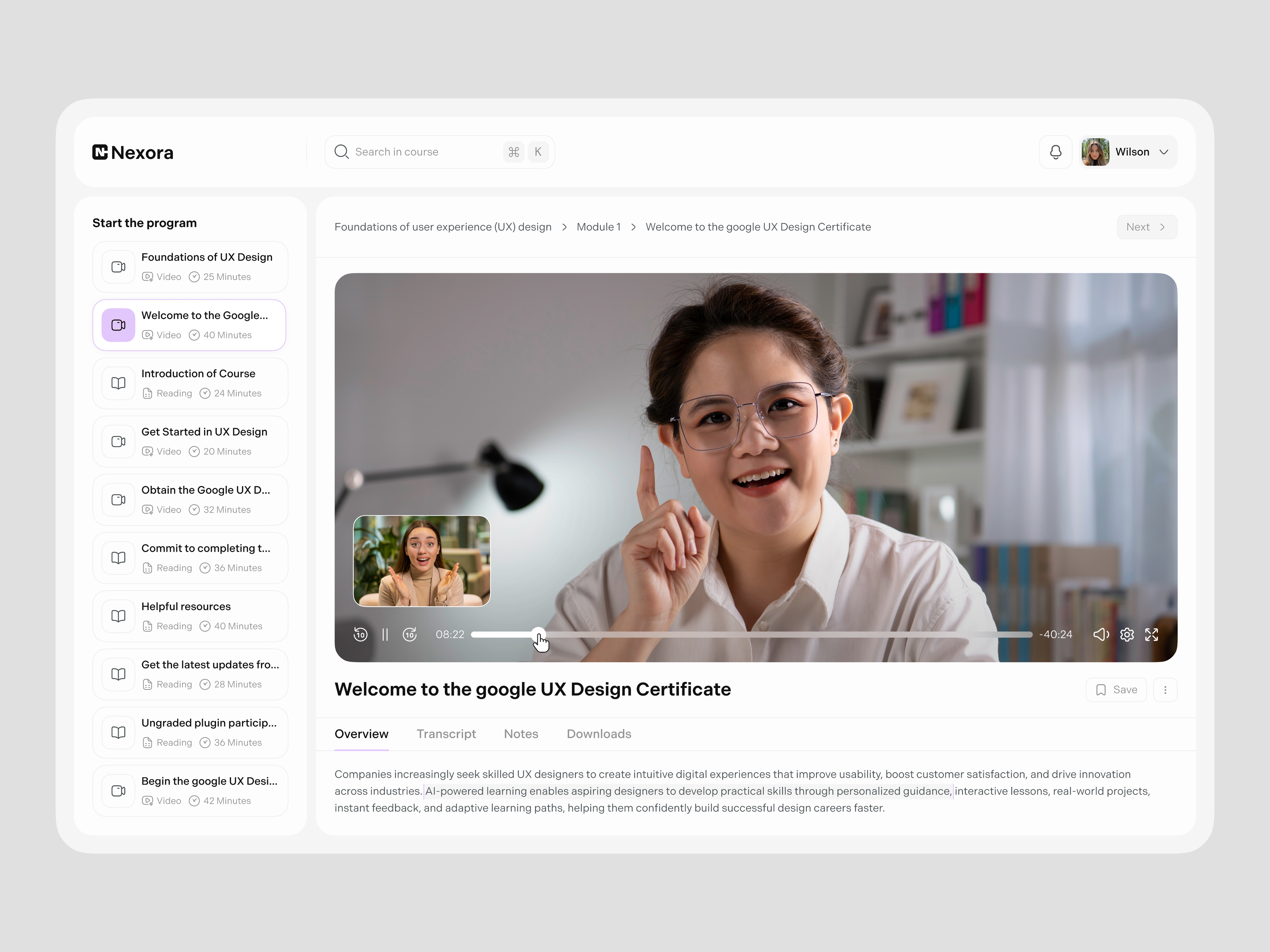This screenshot has width=1270, height=952.
Task: Click the command key shortcut badge
Action: 514,152
